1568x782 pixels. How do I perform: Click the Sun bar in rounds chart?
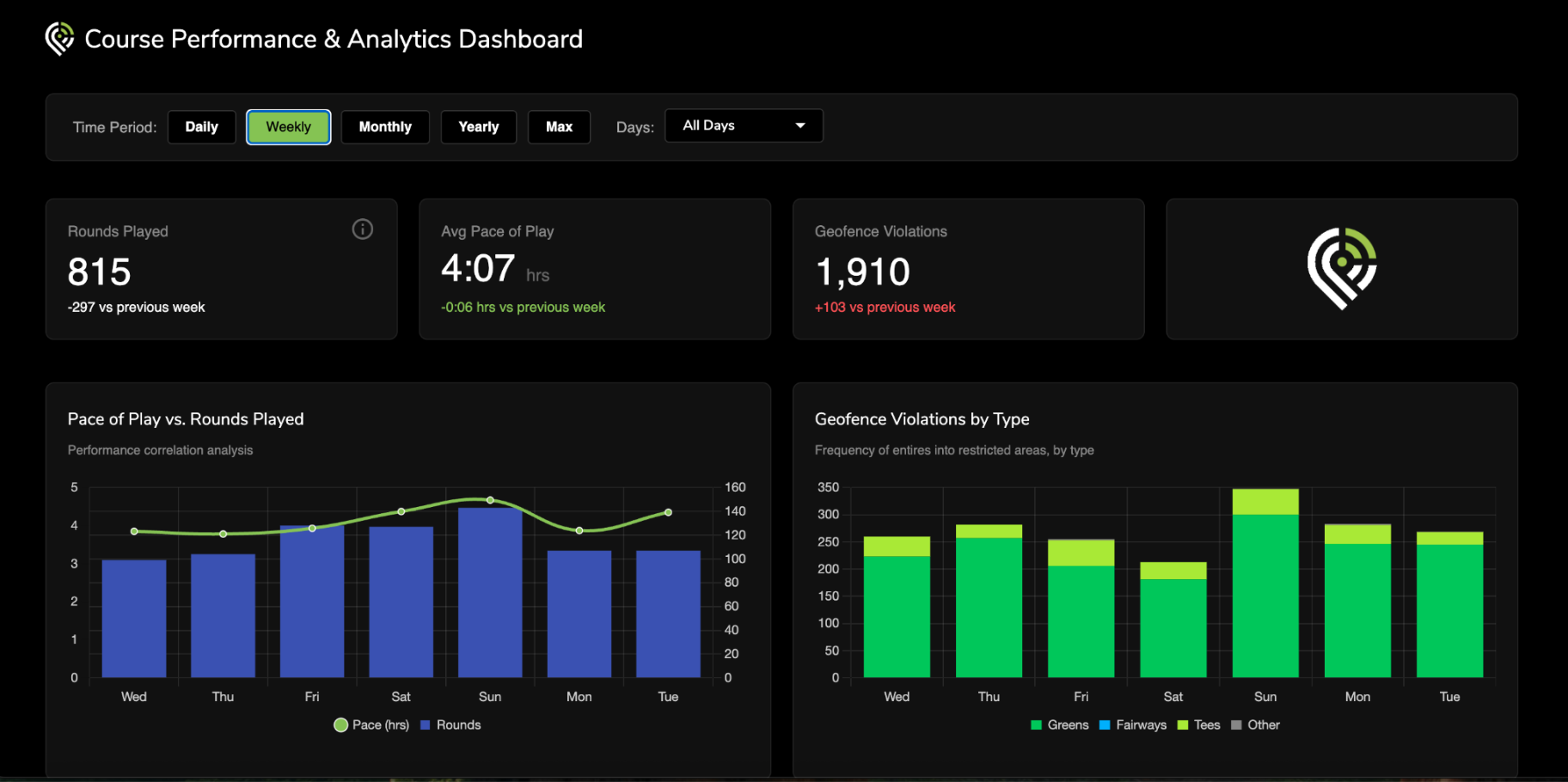tap(490, 593)
